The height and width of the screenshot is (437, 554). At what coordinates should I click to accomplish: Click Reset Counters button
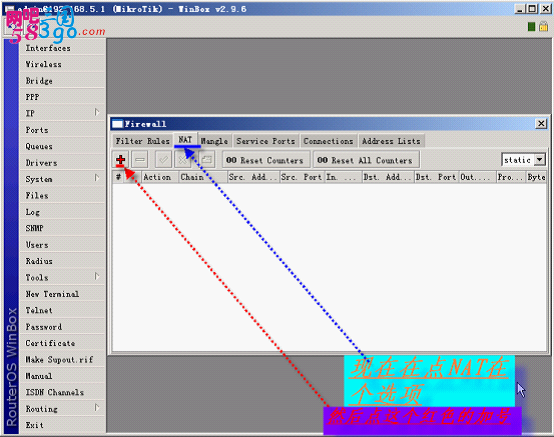tap(266, 160)
